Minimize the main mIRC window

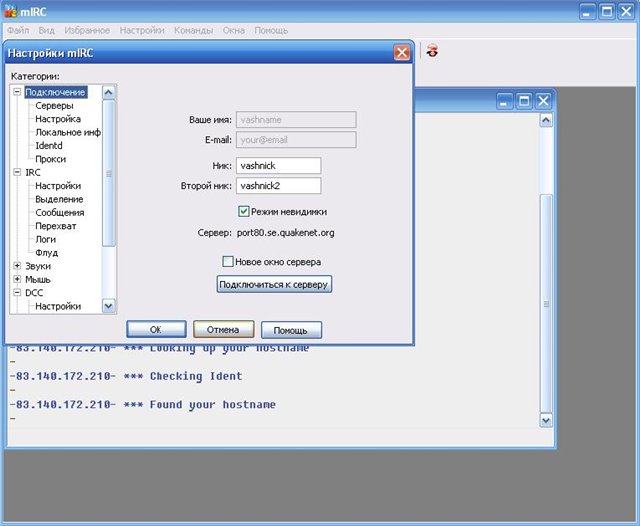point(587,11)
